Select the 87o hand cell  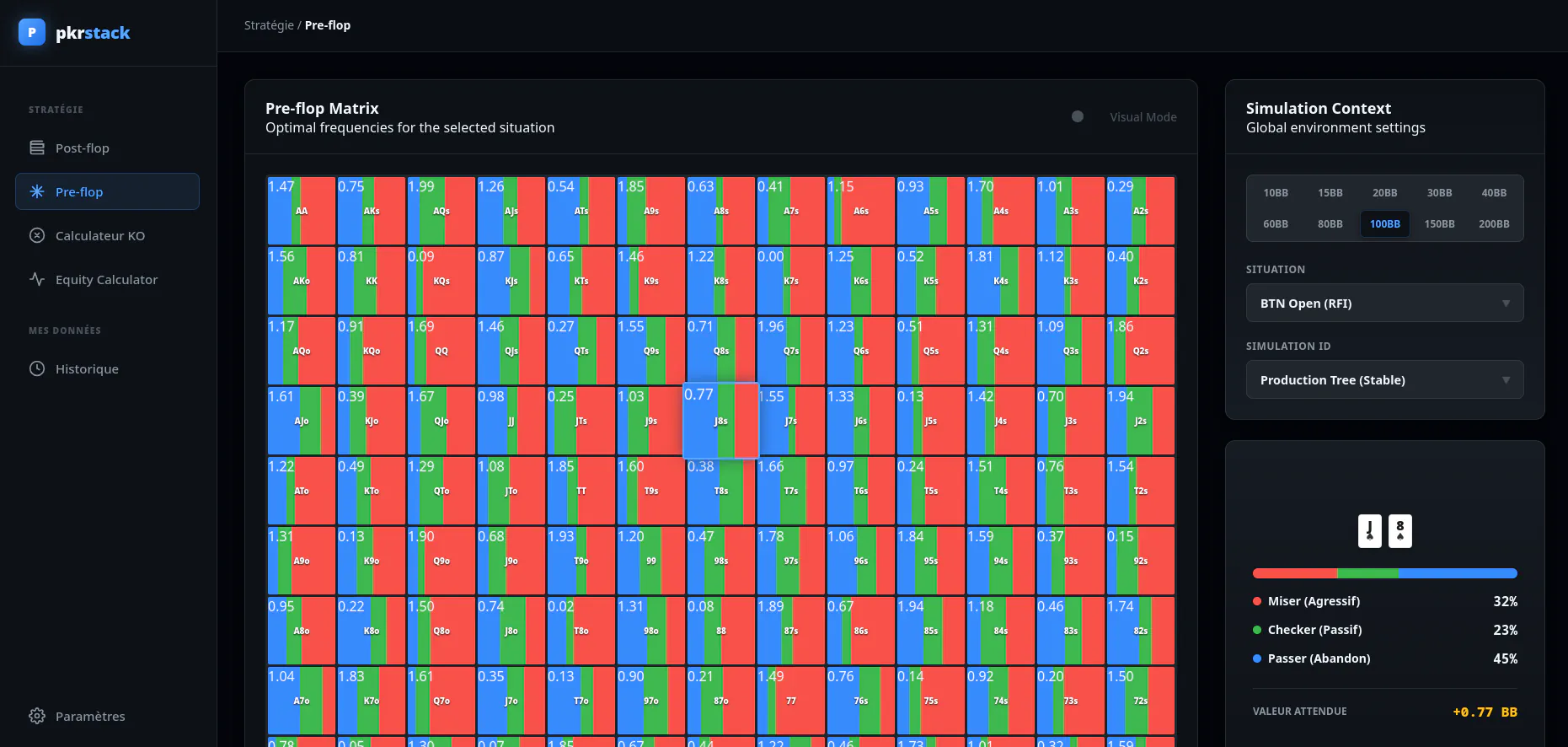point(721,701)
